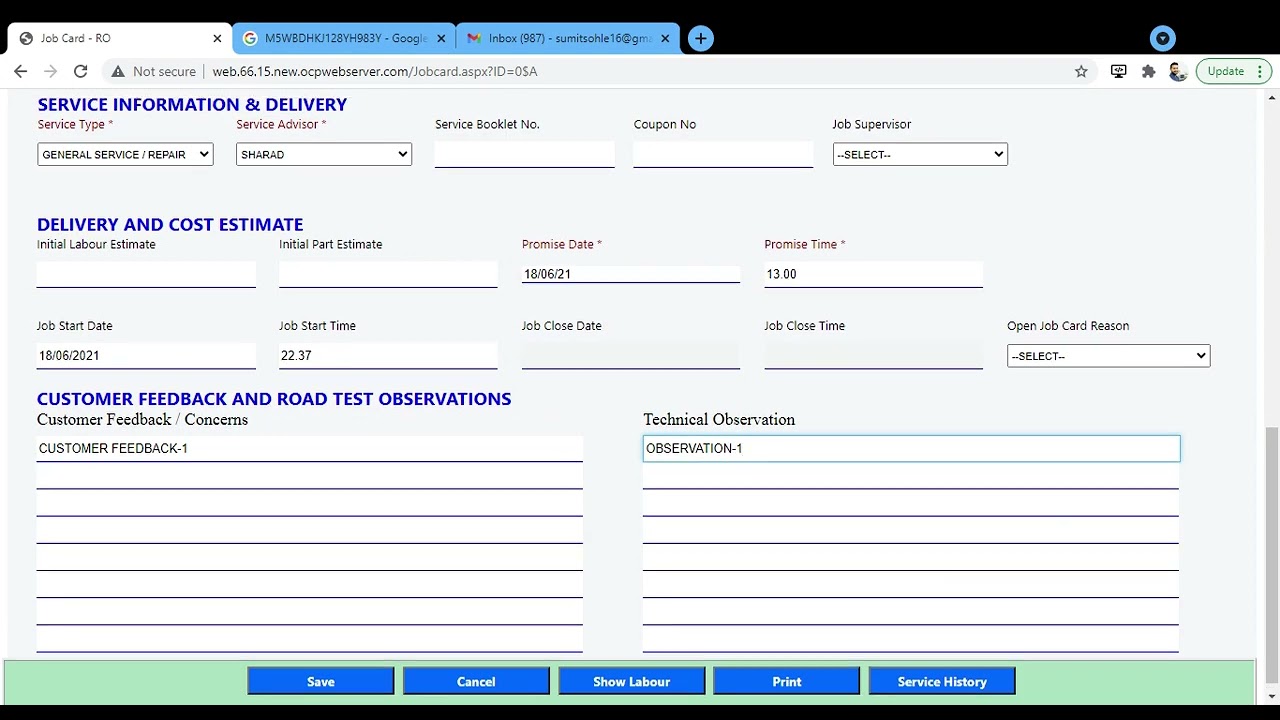Open the Service Type dropdown
Viewport: 1280px width, 720px height.
125,154
